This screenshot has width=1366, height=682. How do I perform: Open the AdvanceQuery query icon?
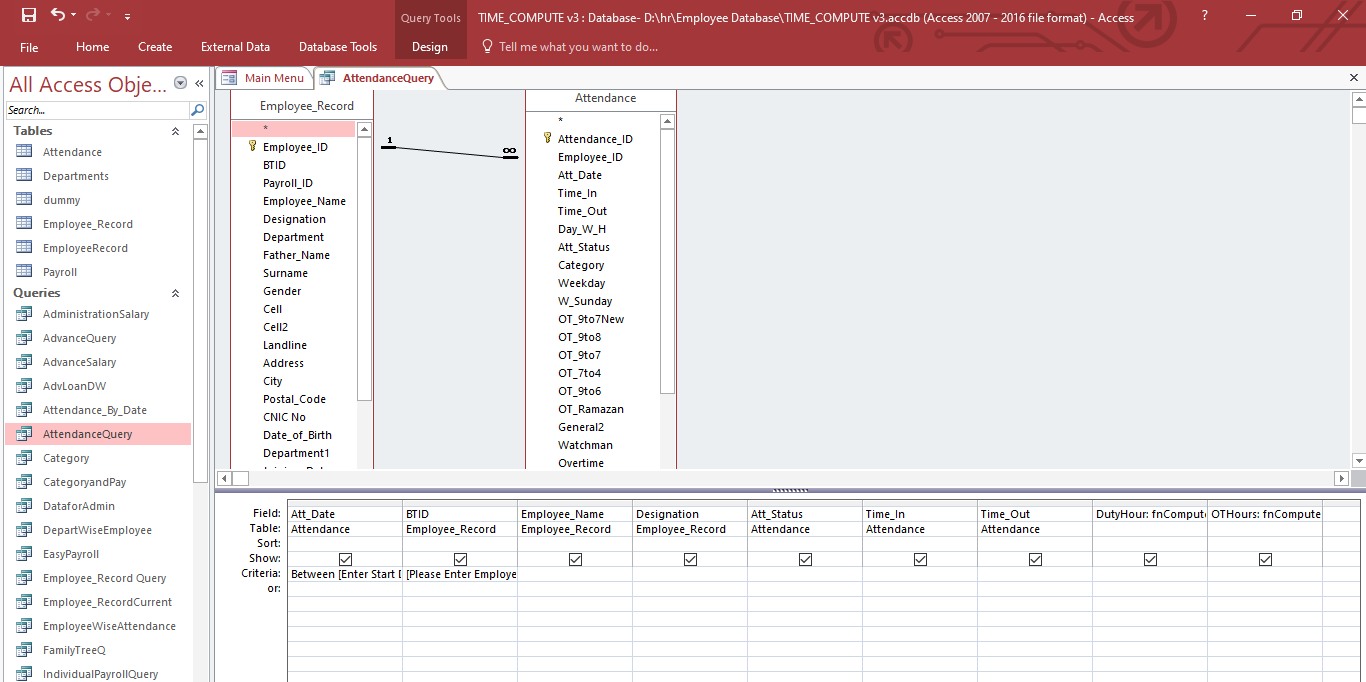point(25,338)
